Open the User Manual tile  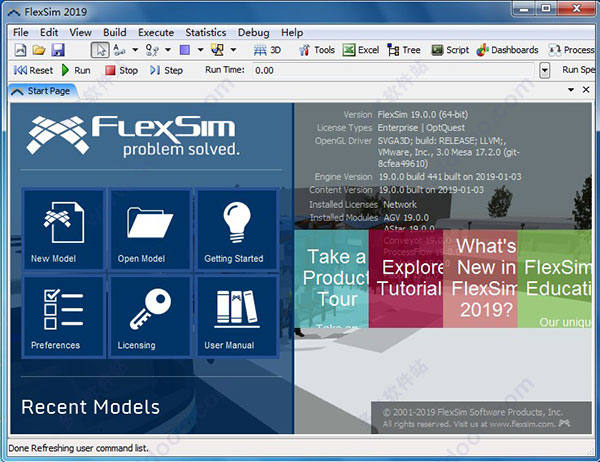pyautogui.click(x=237, y=317)
